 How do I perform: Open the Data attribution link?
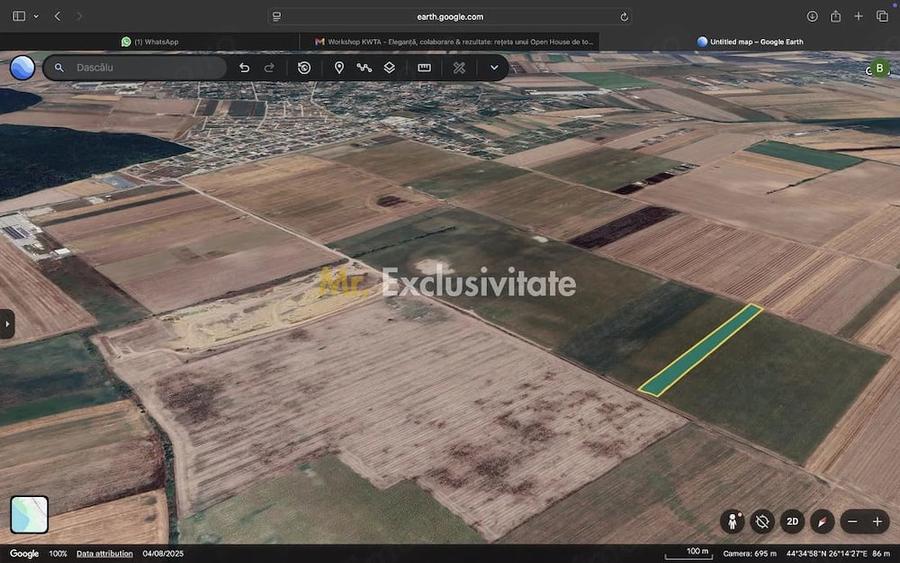(x=104, y=554)
